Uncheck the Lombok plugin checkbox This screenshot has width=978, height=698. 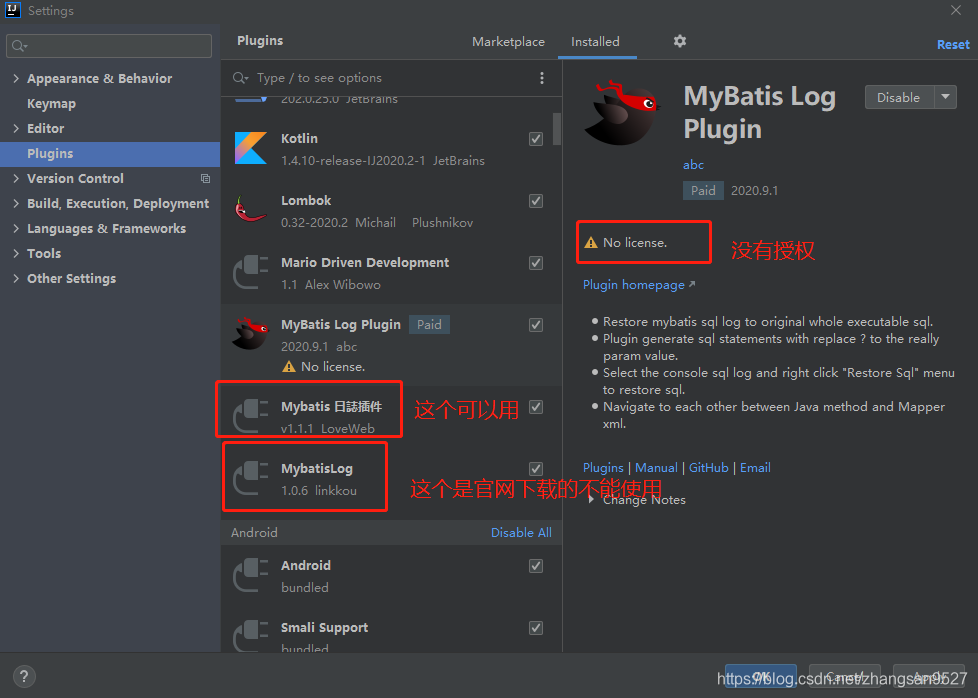click(536, 200)
